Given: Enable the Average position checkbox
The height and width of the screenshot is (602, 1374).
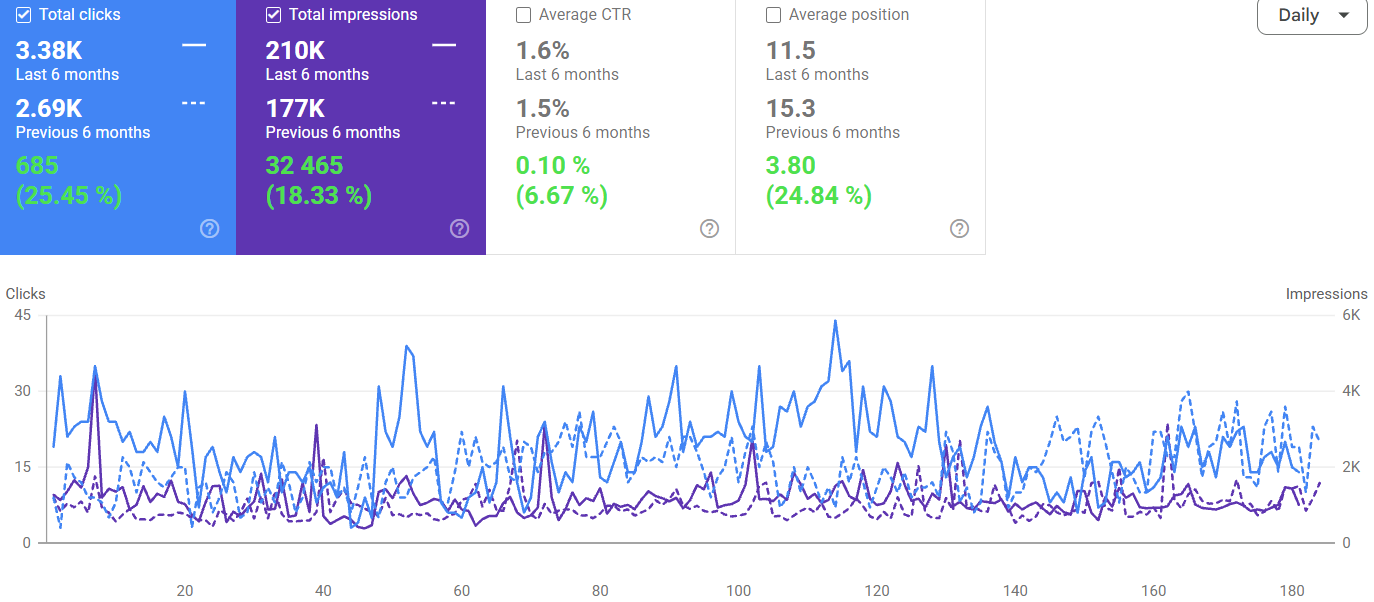Looking at the screenshot, I should point(773,15).
